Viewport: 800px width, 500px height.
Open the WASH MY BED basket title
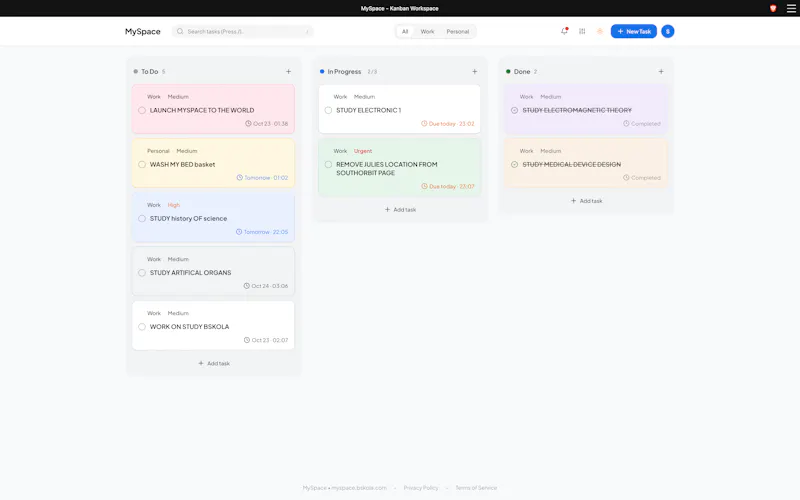click(x=182, y=164)
